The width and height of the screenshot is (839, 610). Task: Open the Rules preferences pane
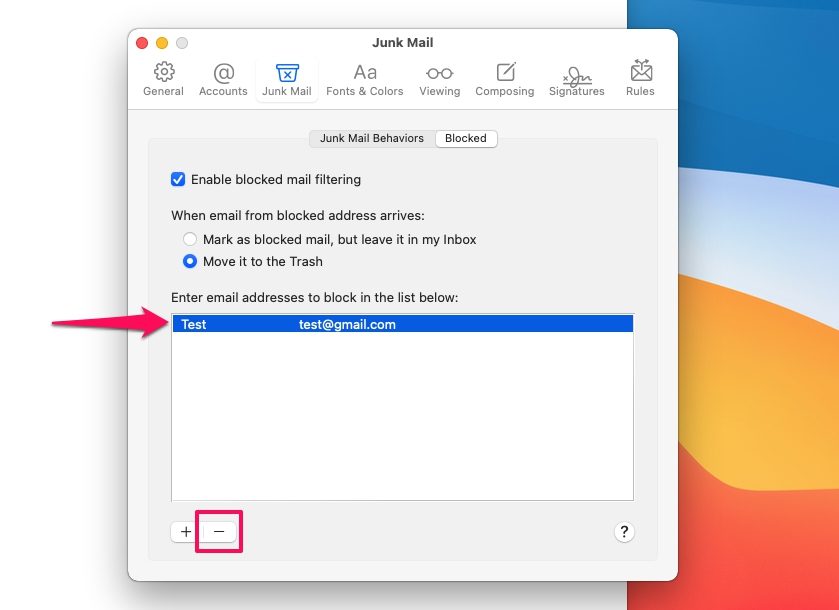coord(640,80)
